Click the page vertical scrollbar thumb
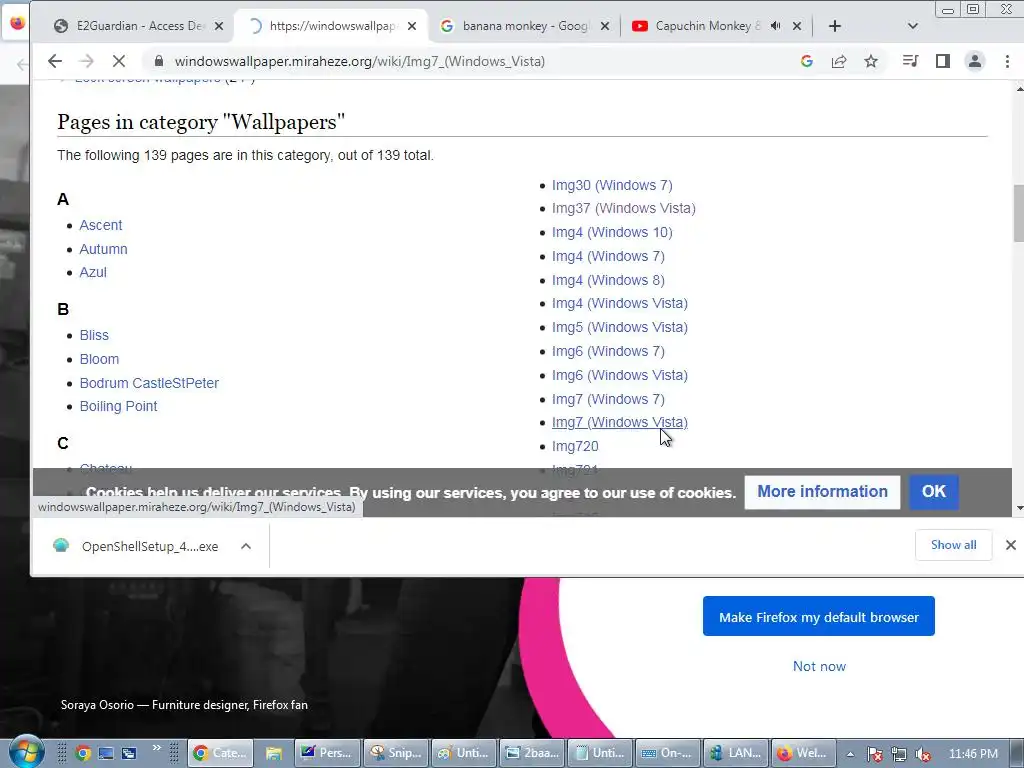 [1018, 213]
